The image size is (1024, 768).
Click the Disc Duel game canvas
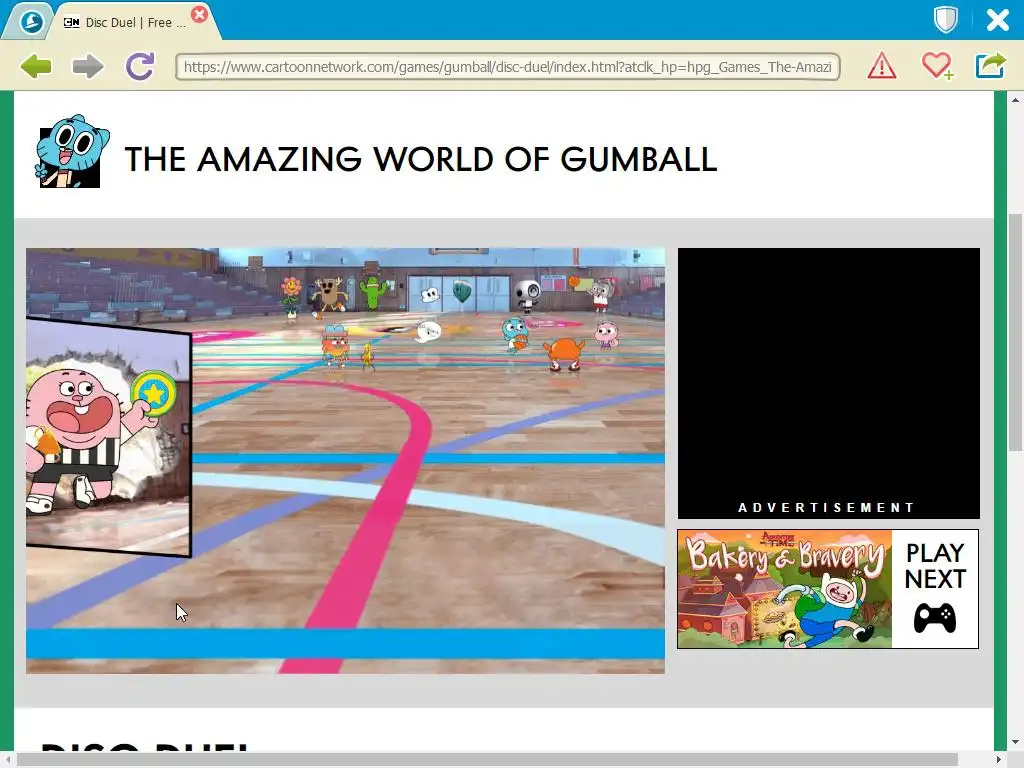click(345, 460)
